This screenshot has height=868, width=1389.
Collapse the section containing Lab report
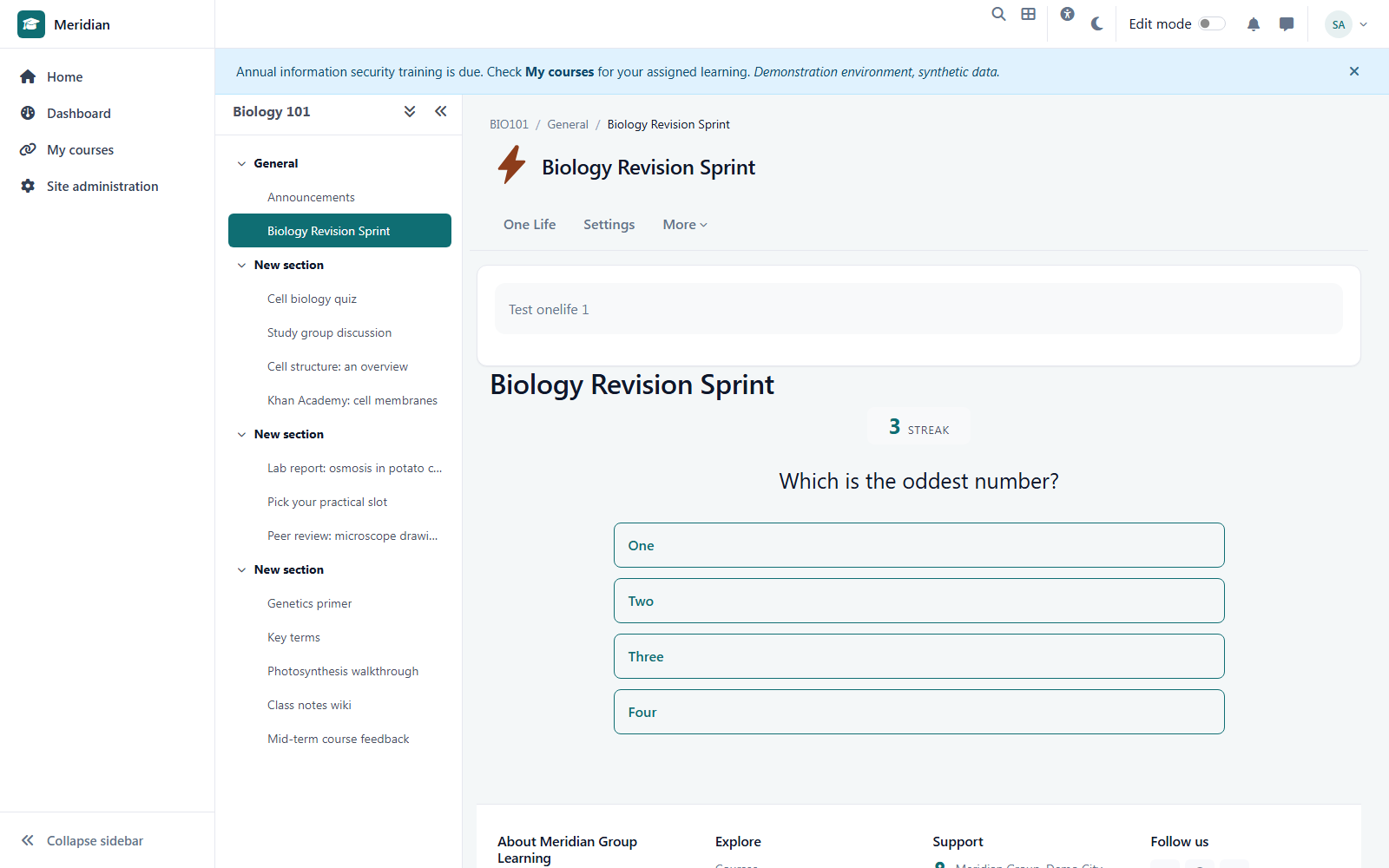coord(241,434)
